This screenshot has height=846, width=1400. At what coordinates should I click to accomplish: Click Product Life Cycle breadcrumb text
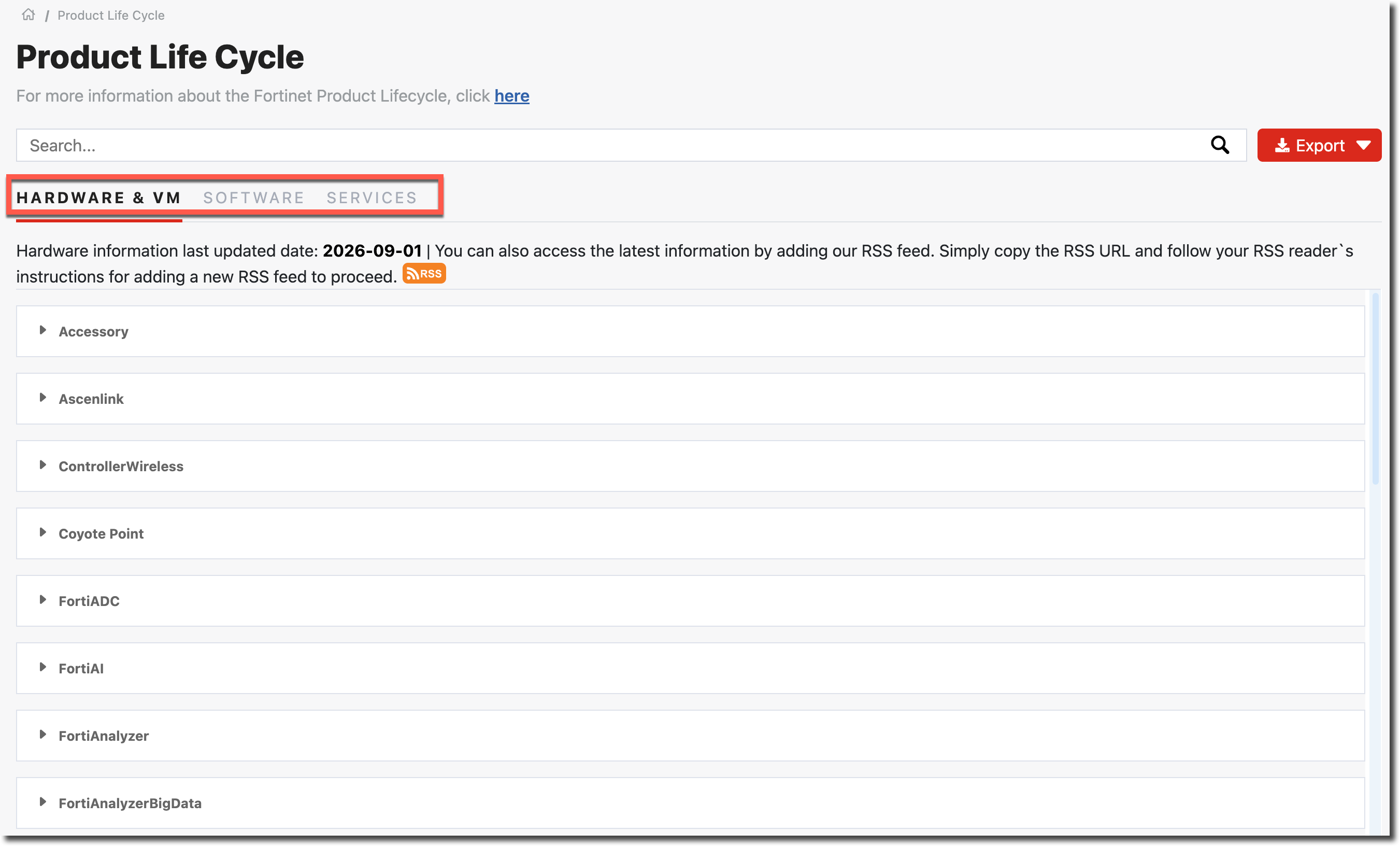coord(111,16)
